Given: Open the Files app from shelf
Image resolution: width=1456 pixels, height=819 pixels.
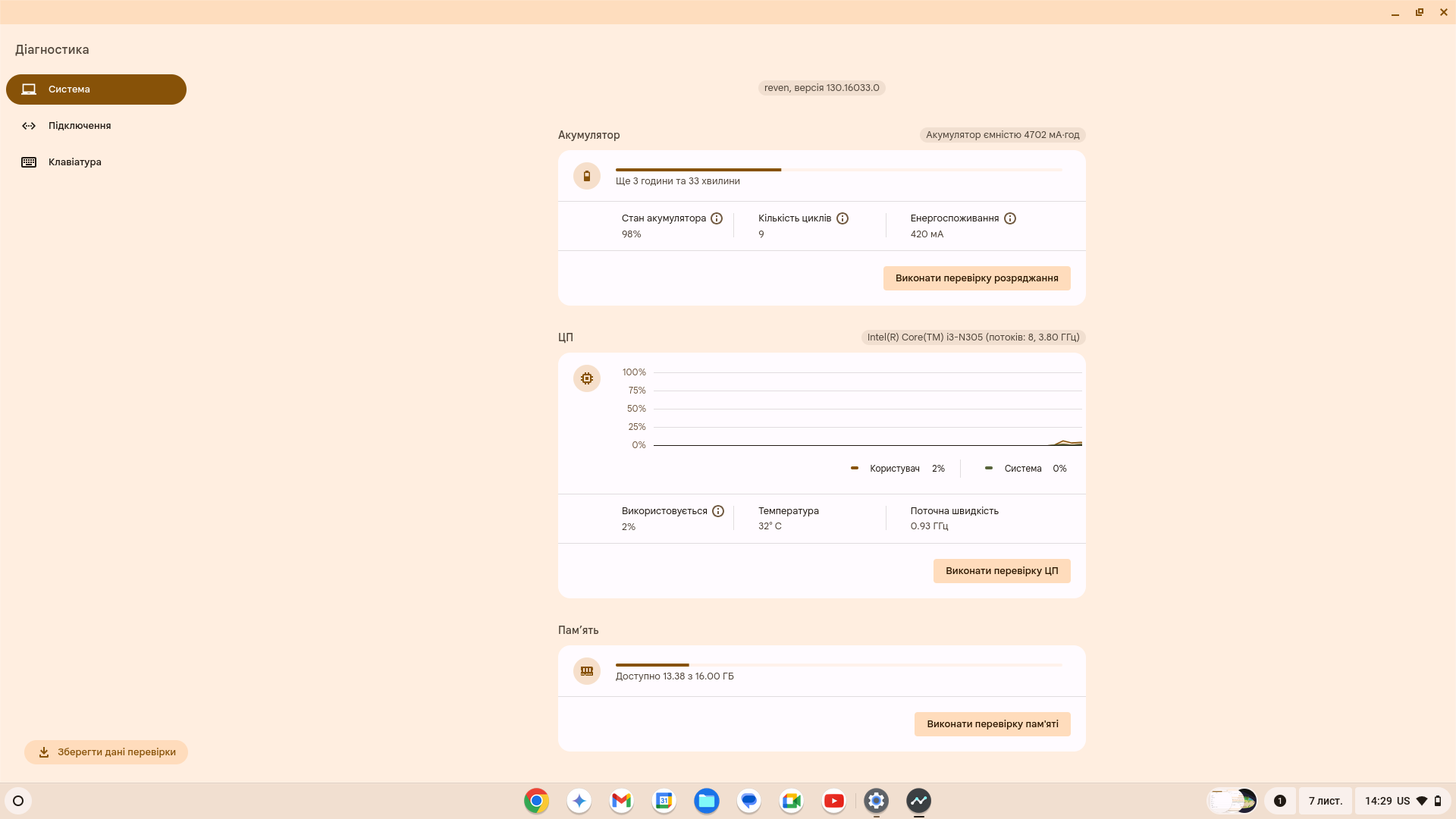Looking at the screenshot, I should pyautogui.click(x=706, y=801).
